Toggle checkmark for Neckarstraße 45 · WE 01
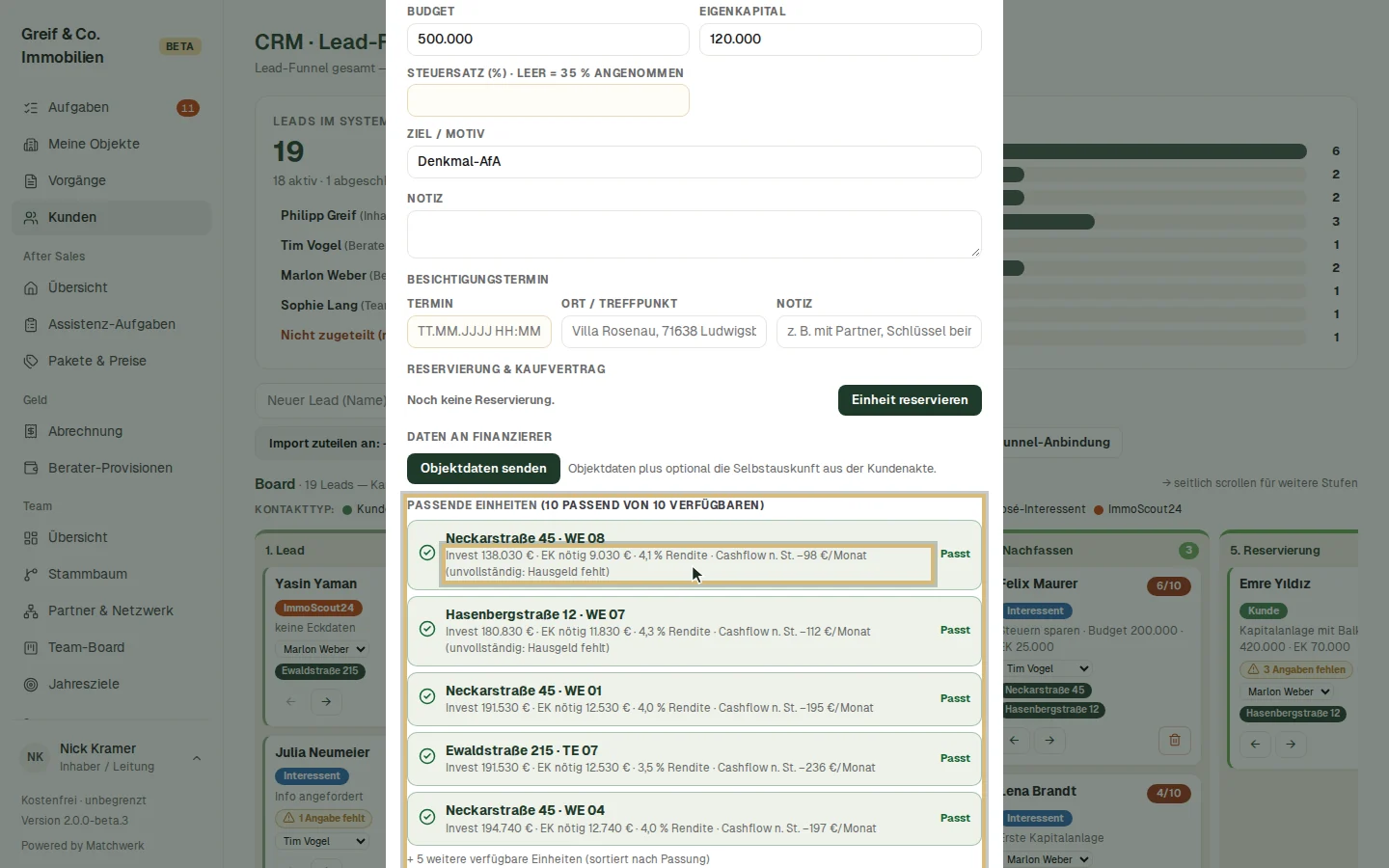1389x868 pixels. [x=427, y=697]
